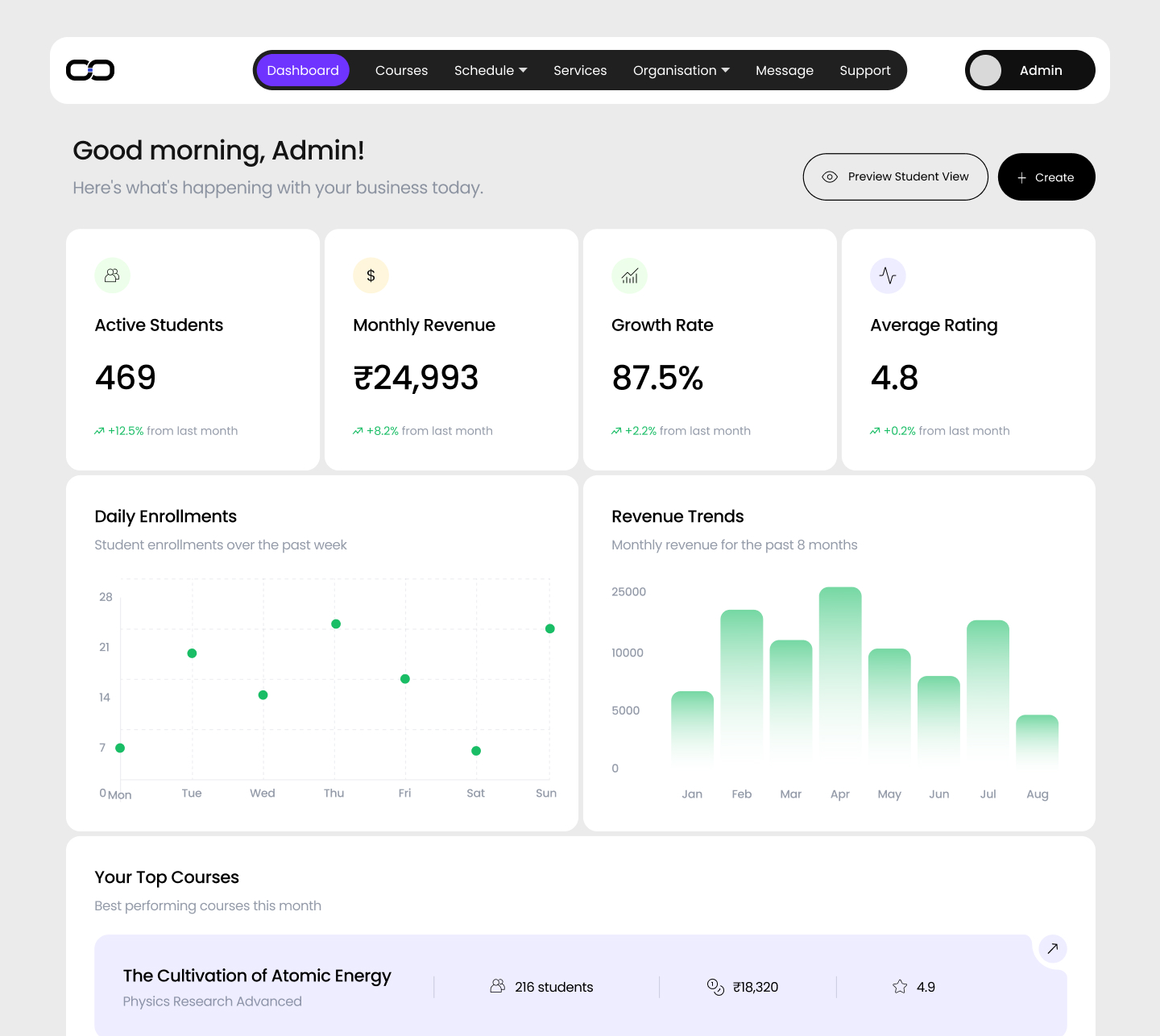Select the Courses menu item
This screenshot has height=1036, width=1160.
point(401,70)
